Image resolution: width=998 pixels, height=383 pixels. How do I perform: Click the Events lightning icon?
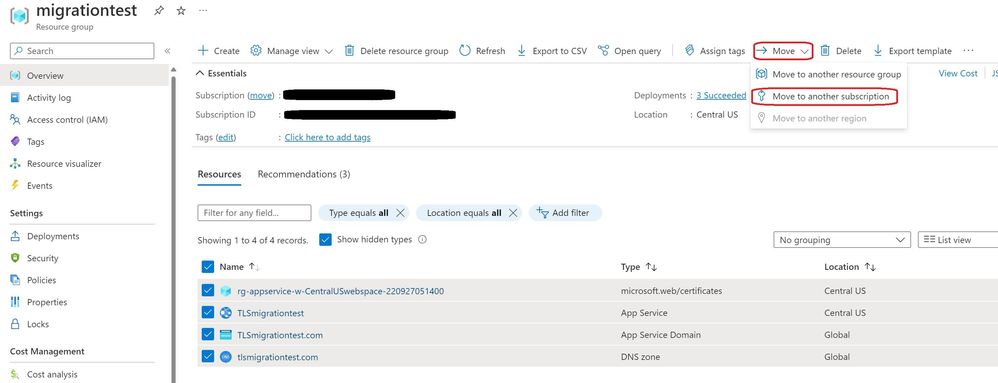15,186
